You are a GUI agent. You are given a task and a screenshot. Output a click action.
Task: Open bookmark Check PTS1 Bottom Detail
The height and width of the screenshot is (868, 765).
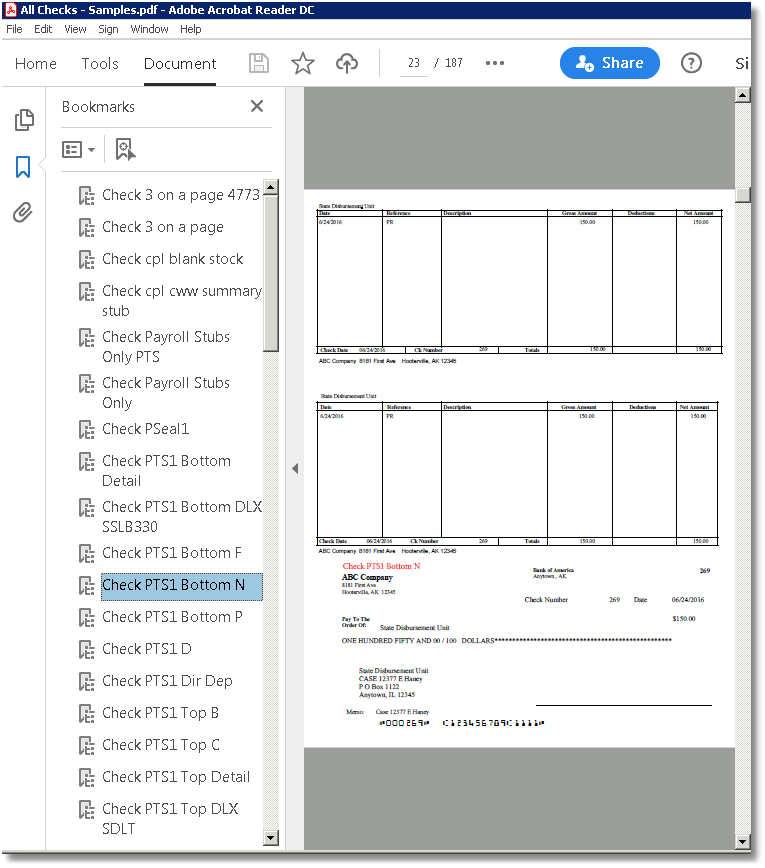tap(166, 471)
